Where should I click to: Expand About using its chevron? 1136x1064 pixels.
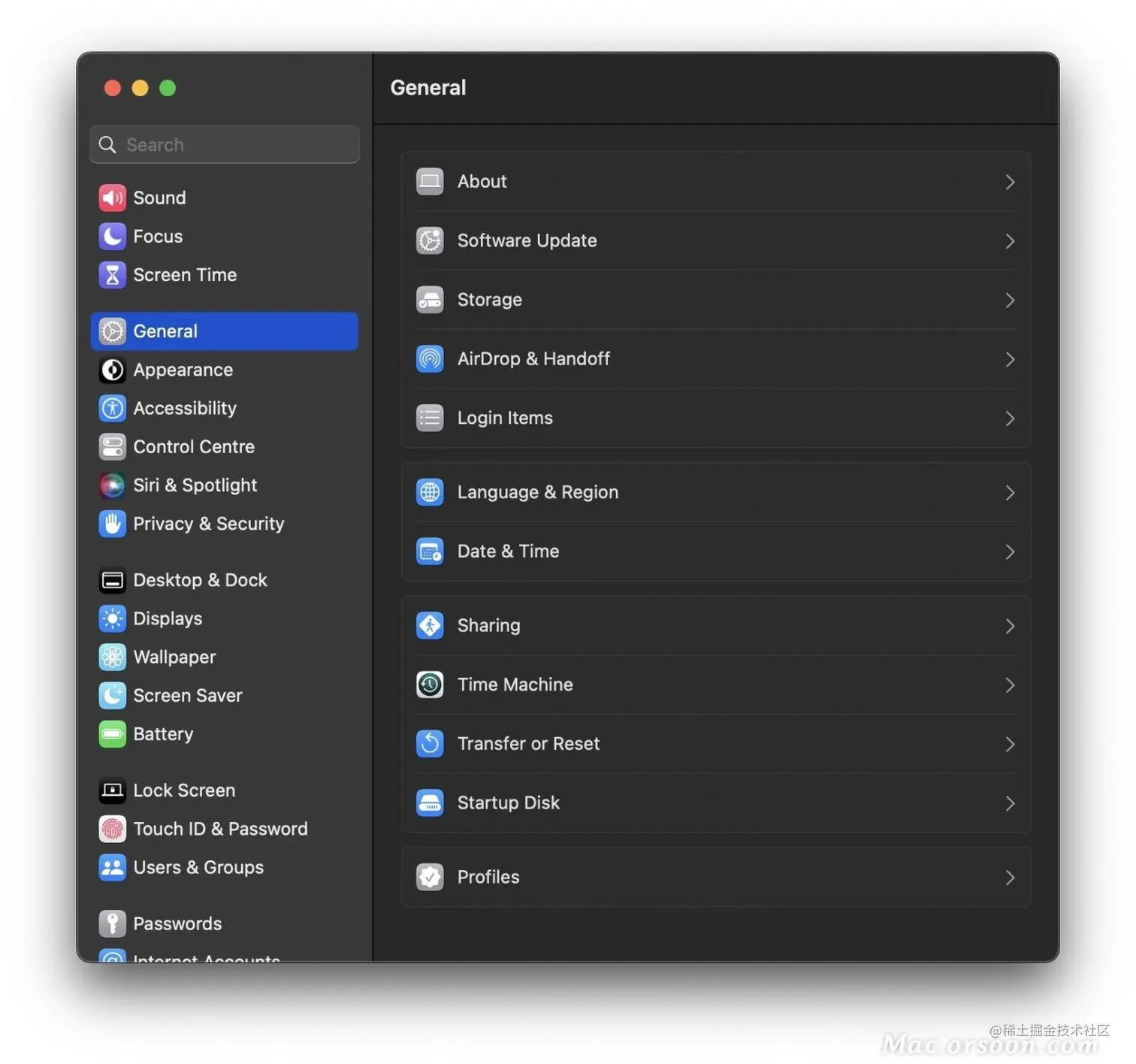(x=1010, y=182)
